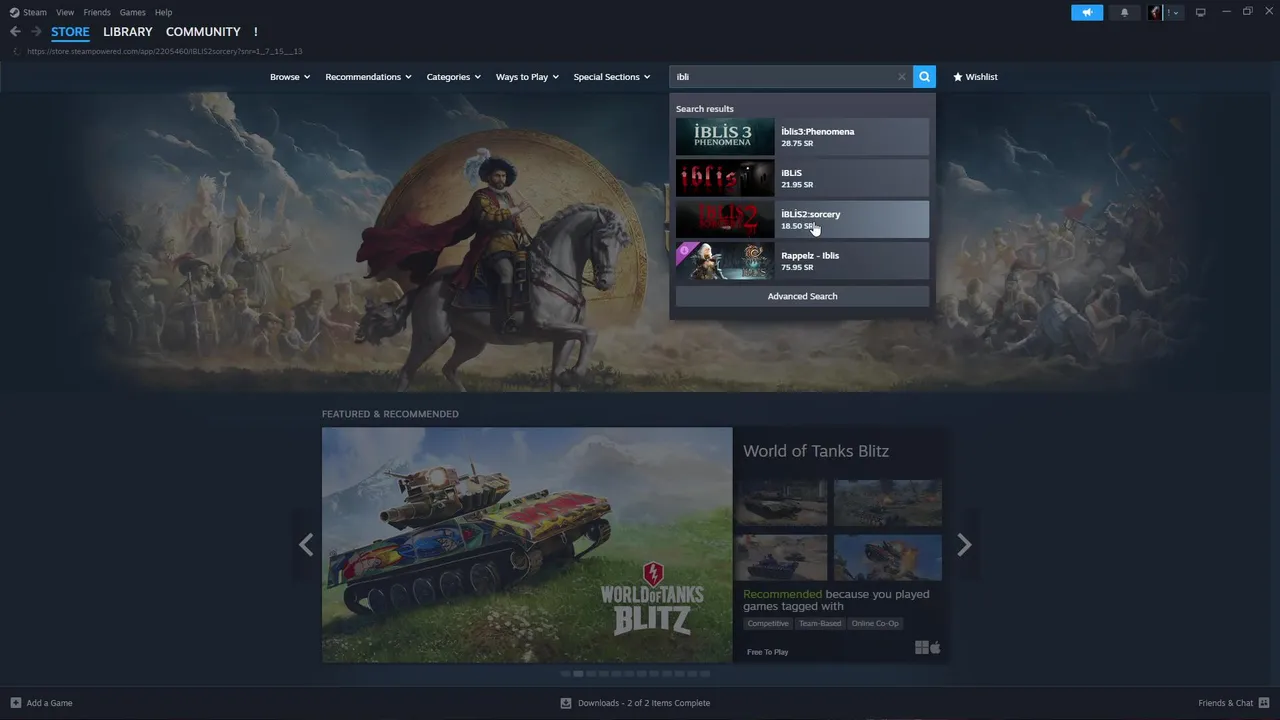This screenshot has height=720, width=1280.
Task: Click the Rappelz Iblis thumbnail
Action: click(725, 261)
